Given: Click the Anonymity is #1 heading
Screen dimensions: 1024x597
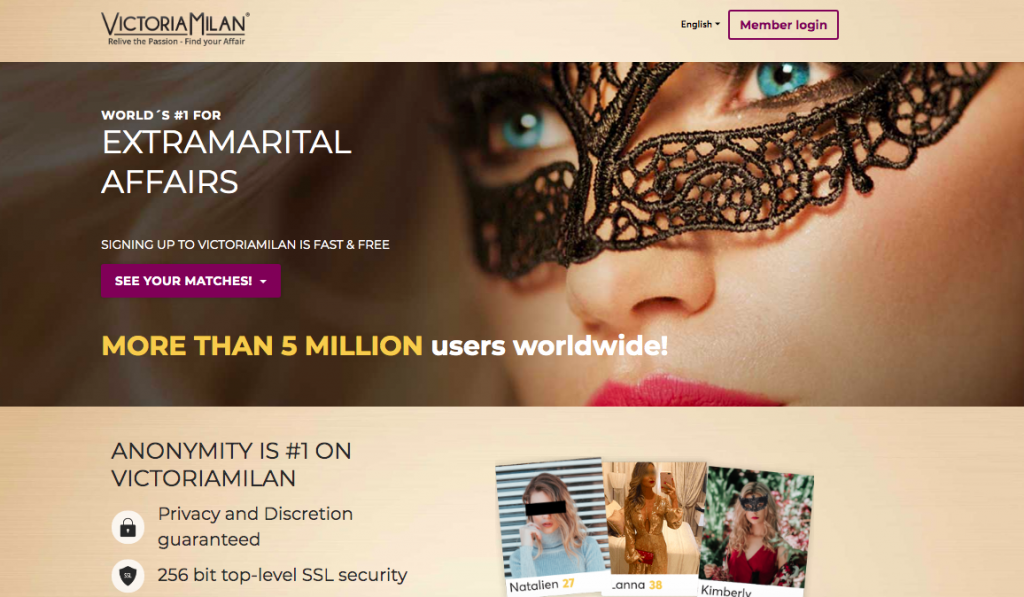Looking at the screenshot, I should coord(231,464).
